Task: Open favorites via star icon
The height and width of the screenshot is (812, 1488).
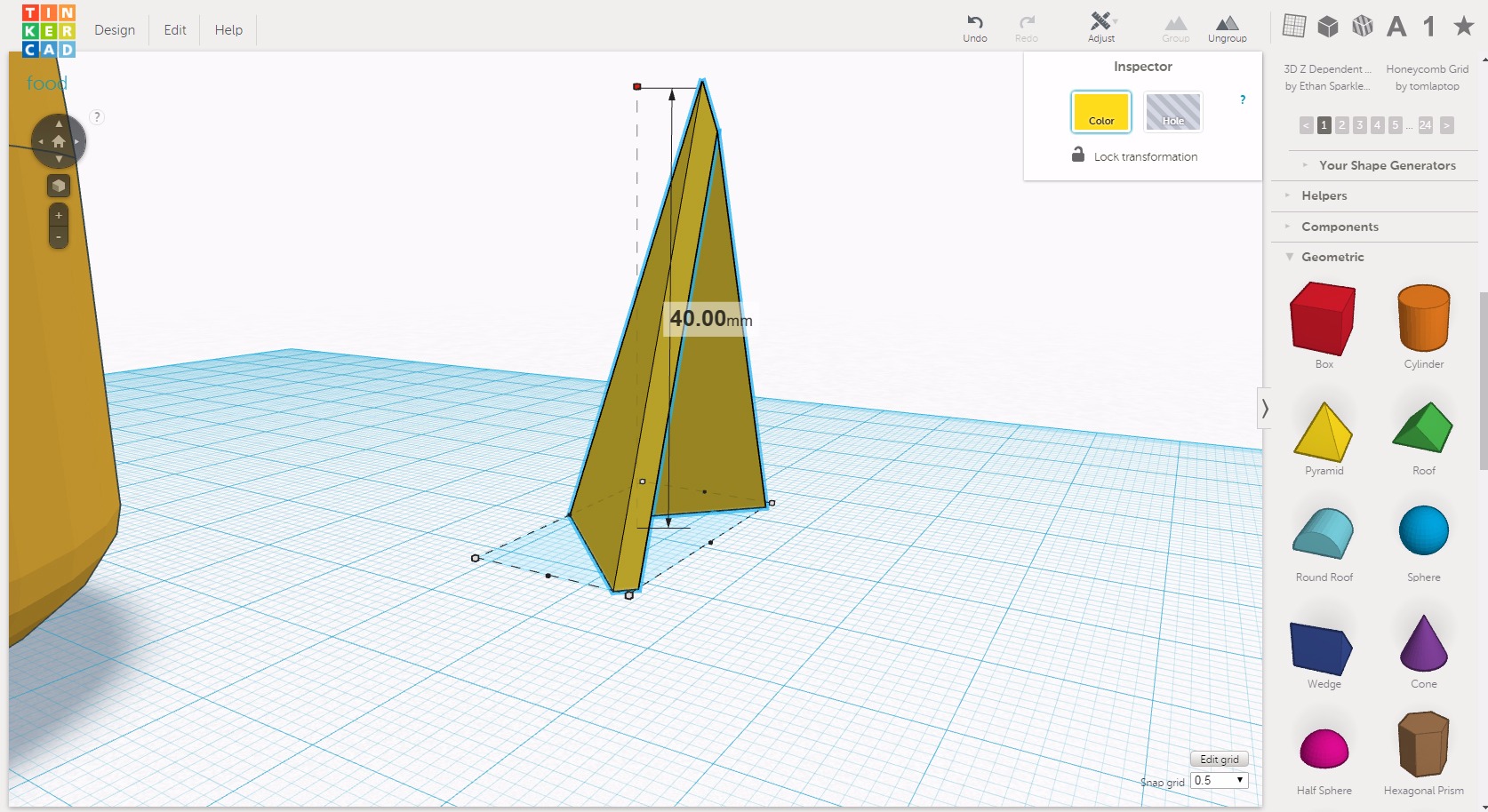Action: click(x=1463, y=26)
